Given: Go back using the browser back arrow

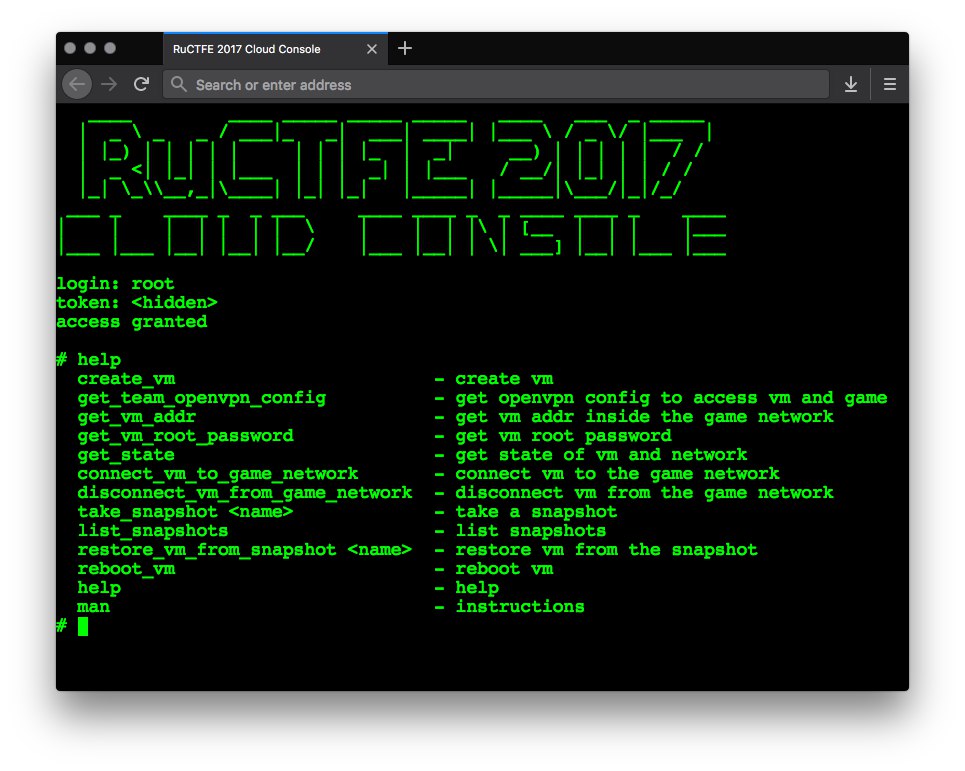Looking at the screenshot, I should tap(77, 84).
